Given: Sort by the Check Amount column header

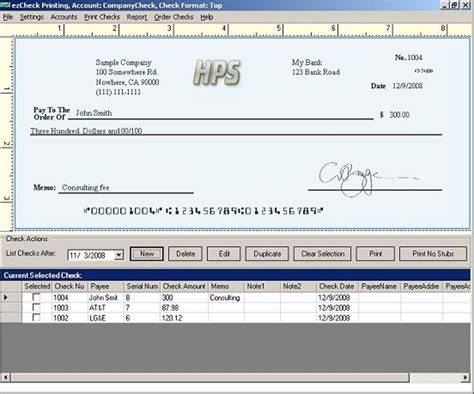Looking at the screenshot, I should 184,286.
